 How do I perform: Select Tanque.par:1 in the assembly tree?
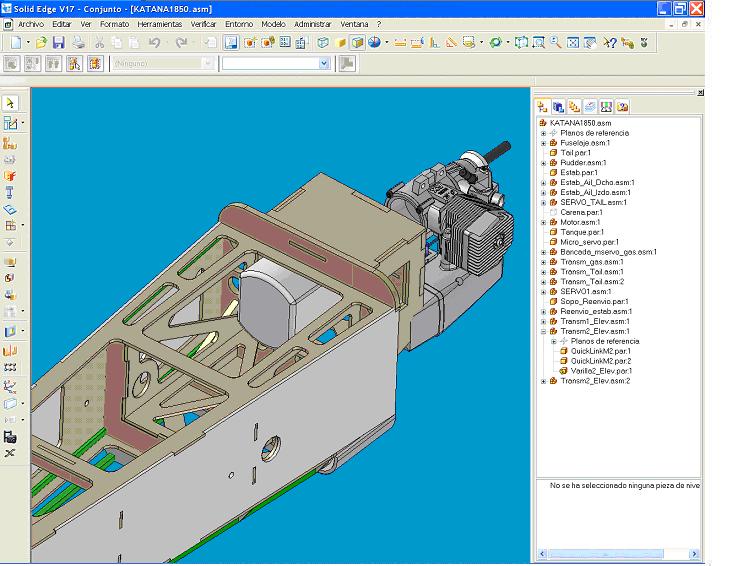(x=581, y=232)
